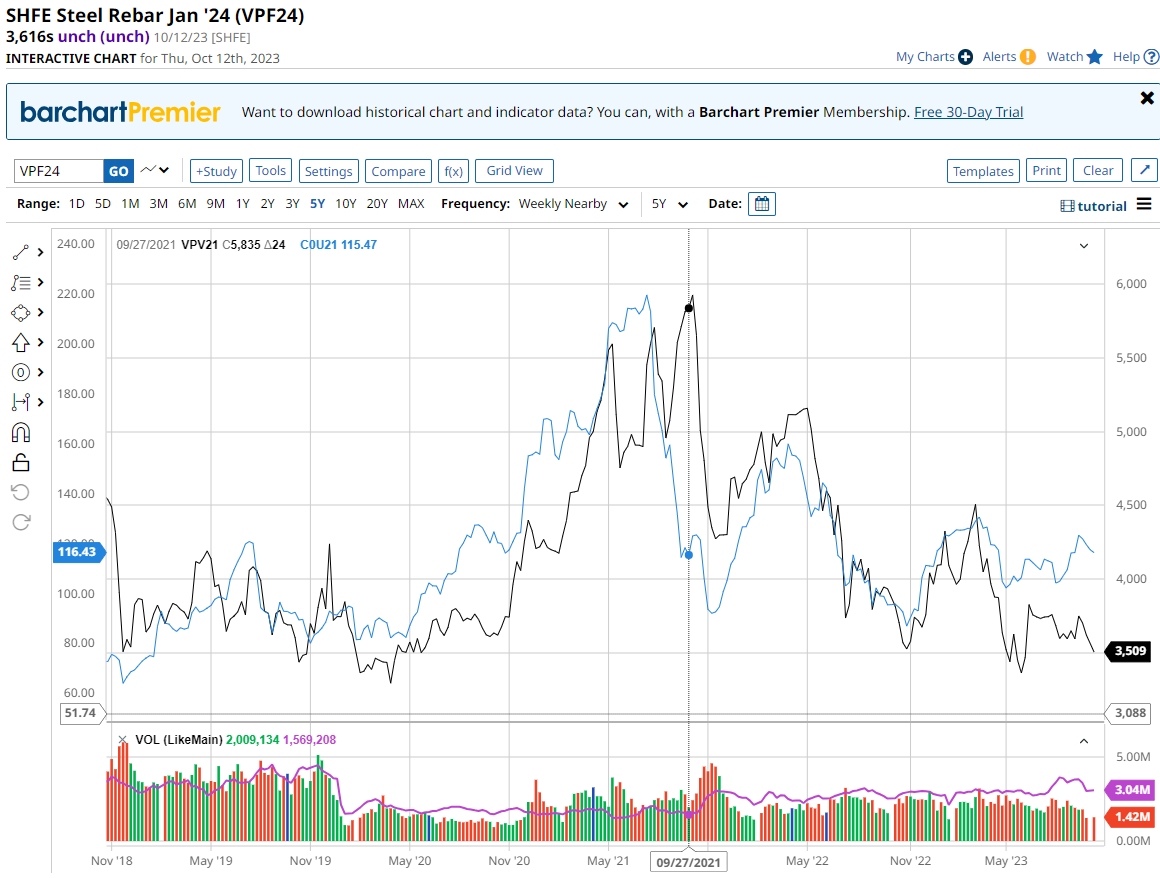Select the shapes drawing tool
1160x878 pixels.
pyautogui.click(x=21, y=313)
